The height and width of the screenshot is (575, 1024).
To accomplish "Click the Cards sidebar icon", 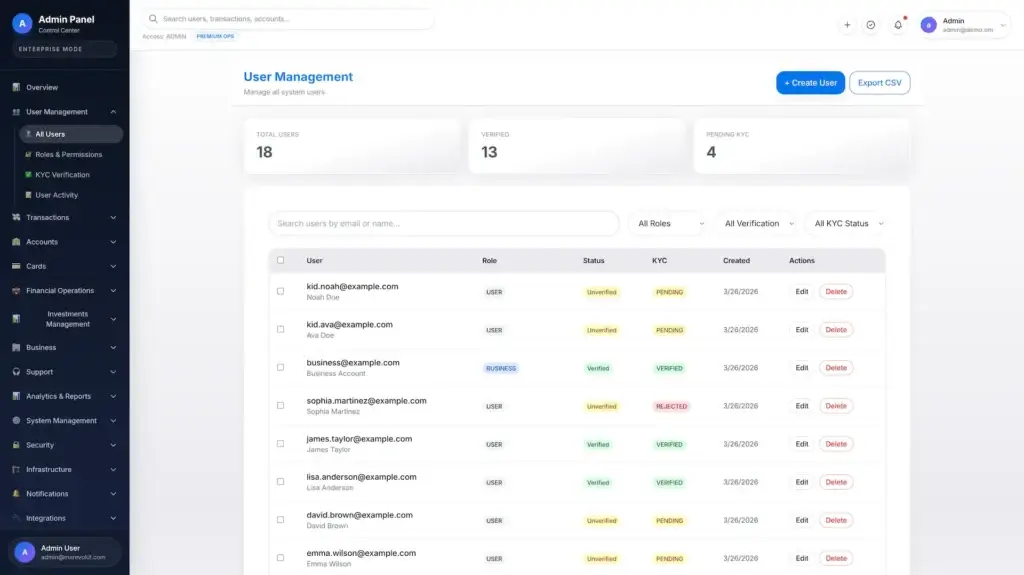I will tap(16, 266).
